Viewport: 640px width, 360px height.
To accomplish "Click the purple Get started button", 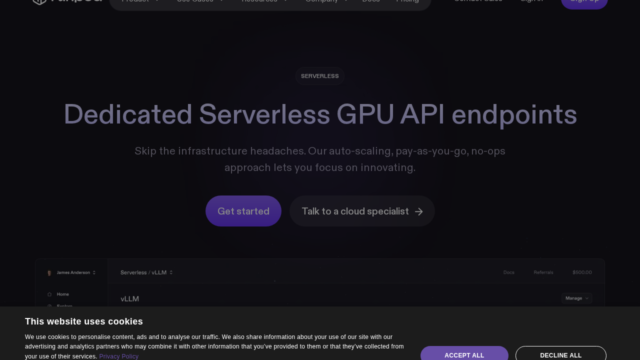I will coord(243,211).
